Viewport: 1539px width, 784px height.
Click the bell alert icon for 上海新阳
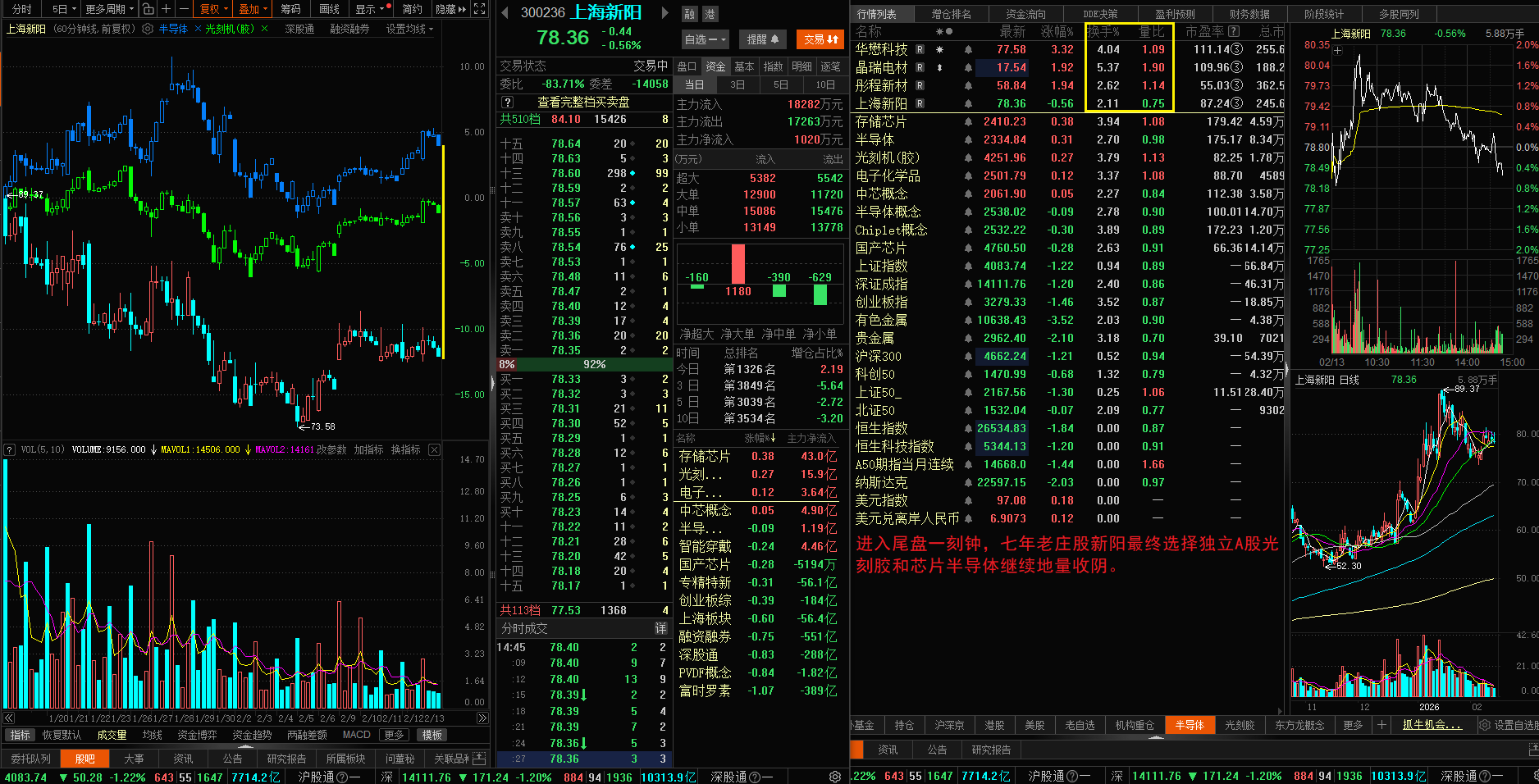tap(968, 104)
